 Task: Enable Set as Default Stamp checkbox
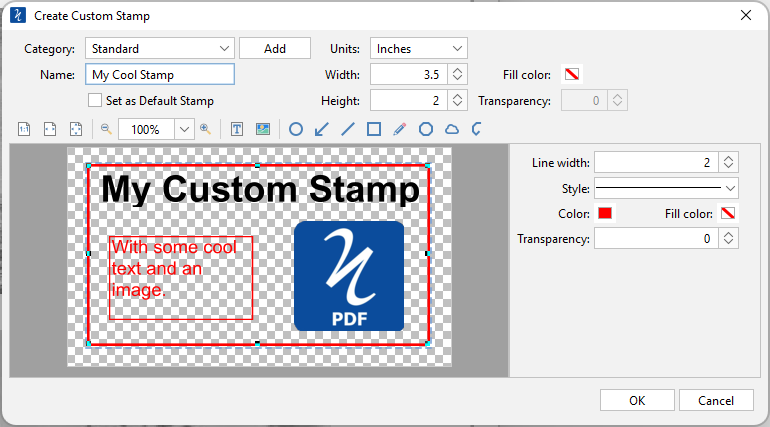pos(95,101)
